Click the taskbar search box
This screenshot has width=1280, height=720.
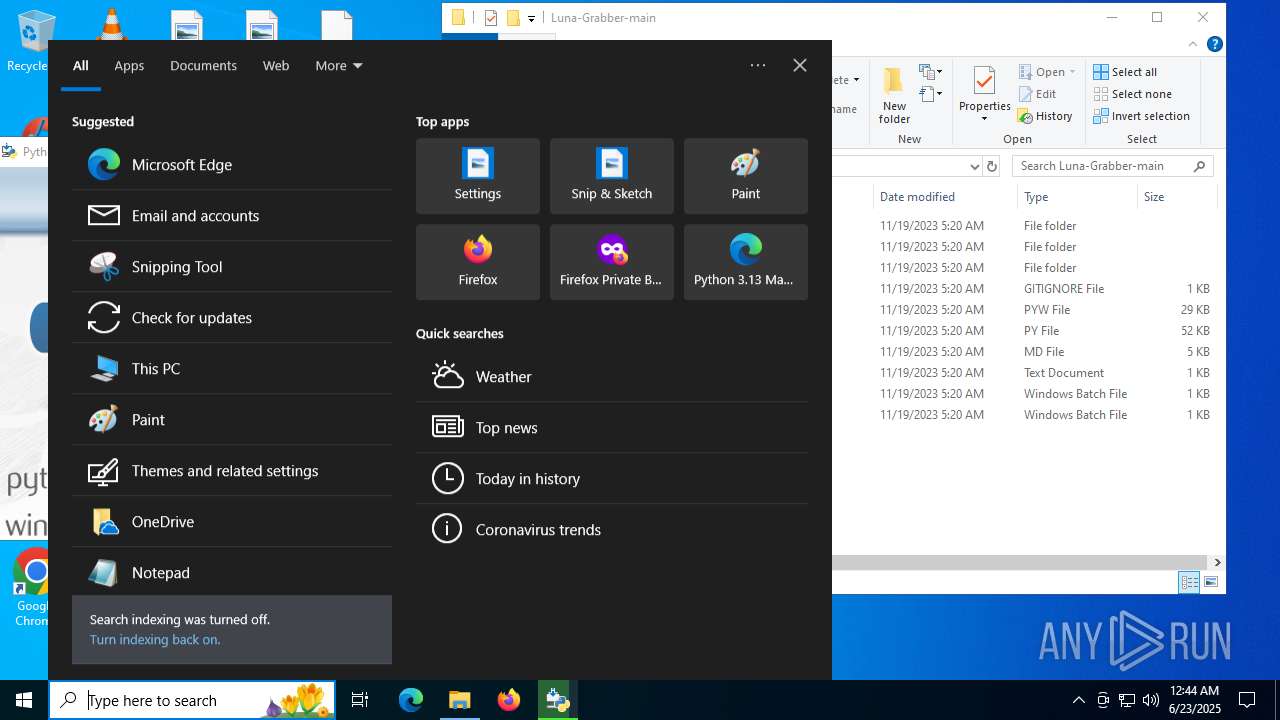194,700
